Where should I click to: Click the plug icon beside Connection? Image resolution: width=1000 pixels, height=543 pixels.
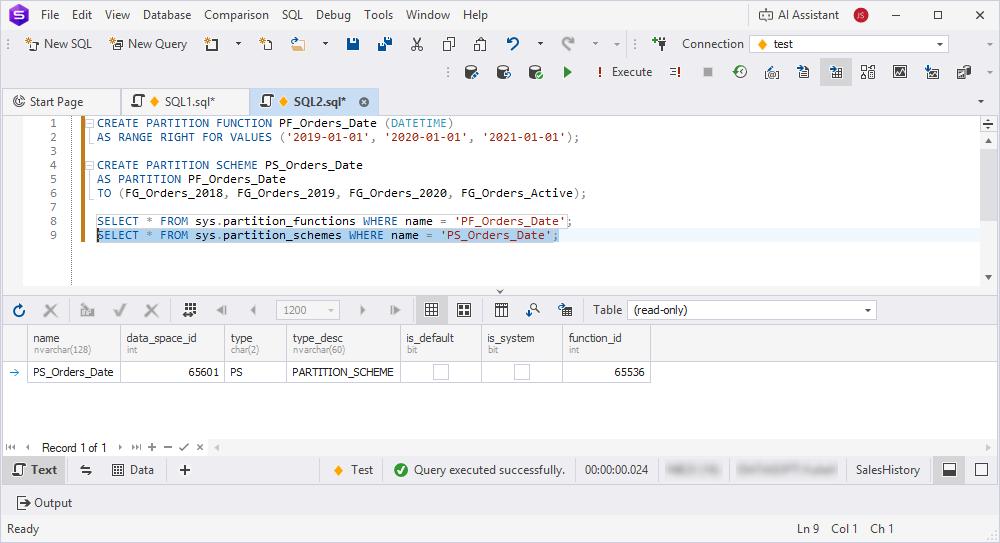pyautogui.click(x=659, y=44)
